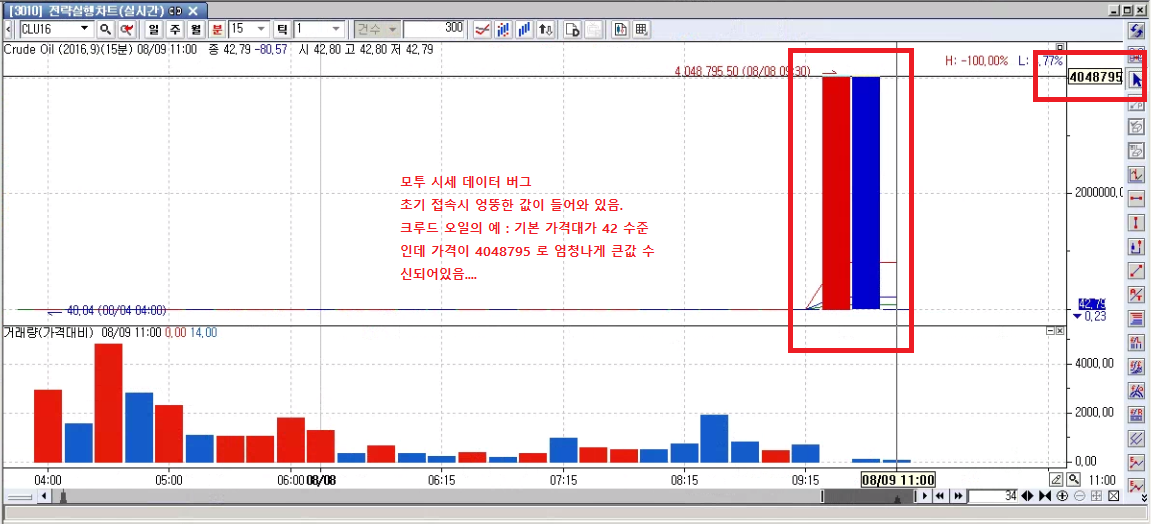Screen dimensions: 1151x524
Task: Open the CLU16 symbol dropdown
Action: pos(84,29)
